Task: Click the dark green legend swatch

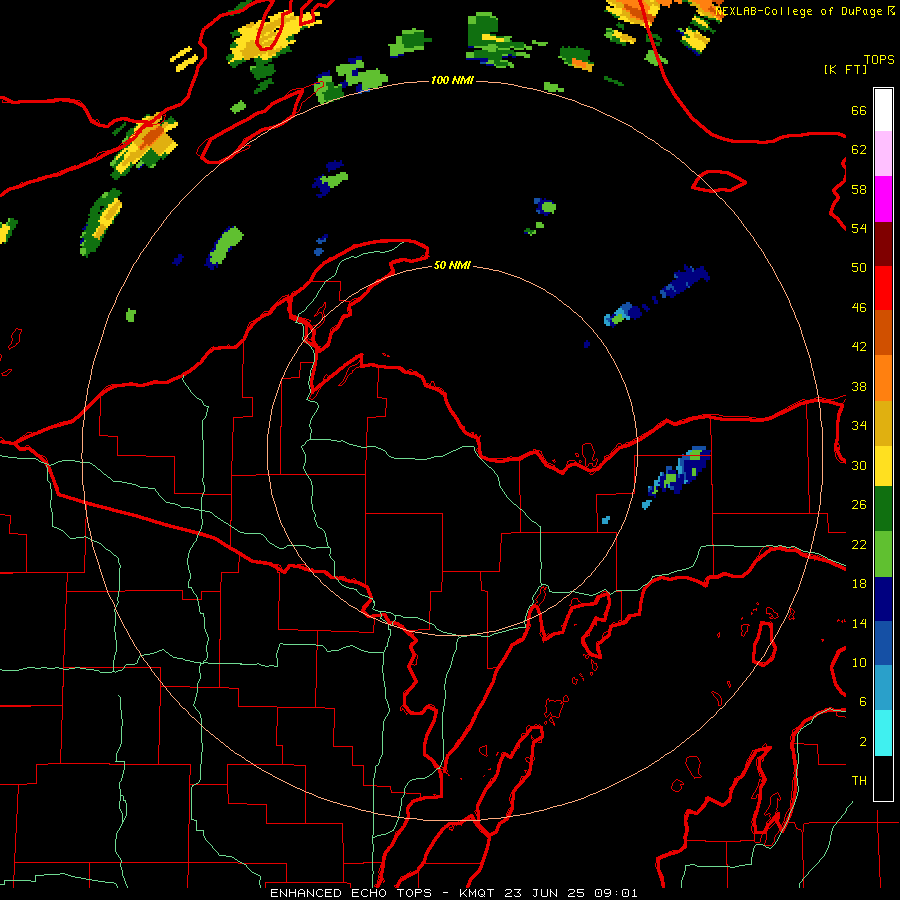Action: click(x=883, y=509)
